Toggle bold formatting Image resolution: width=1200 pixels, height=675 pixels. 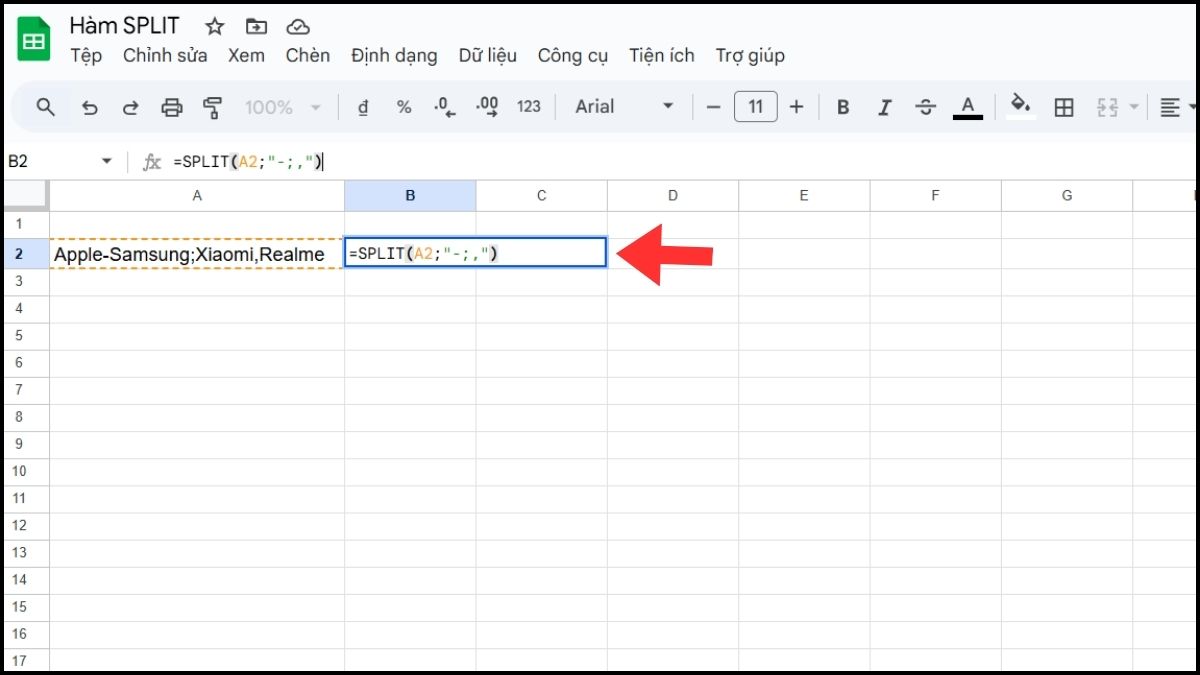click(x=843, y=107)
